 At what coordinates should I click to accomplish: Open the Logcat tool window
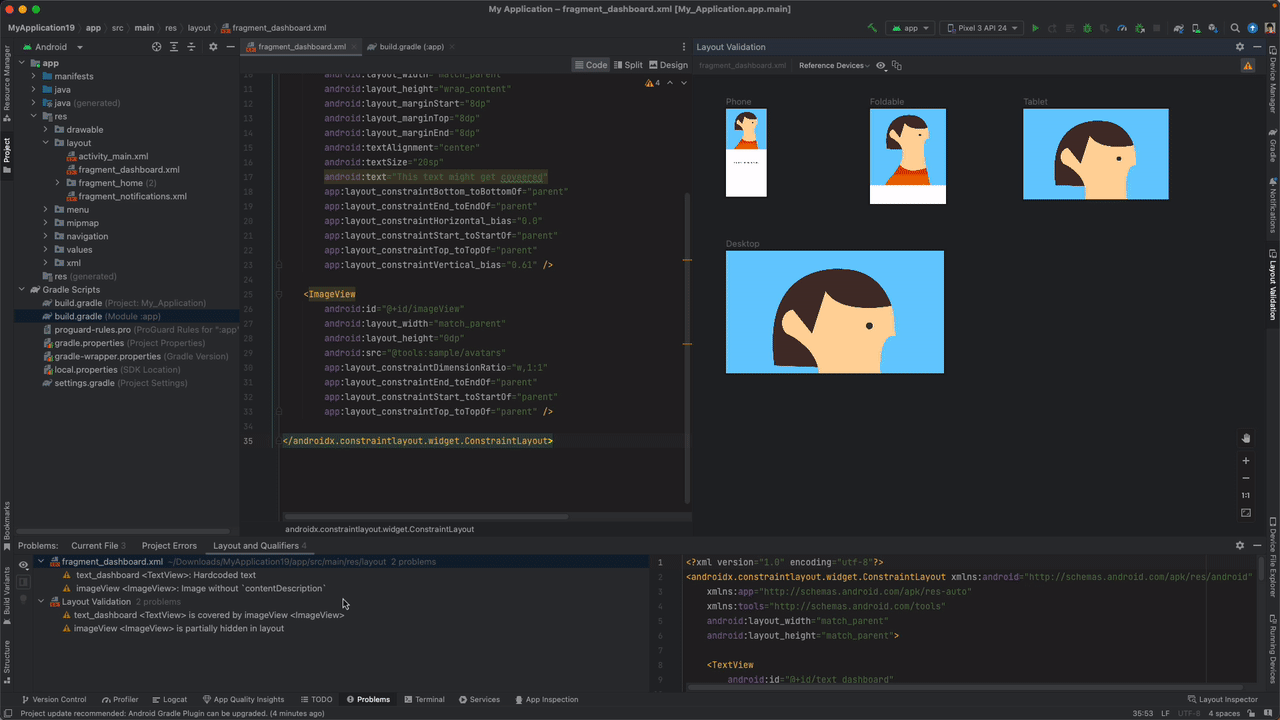pyautogui.click(x=169, y=700)
